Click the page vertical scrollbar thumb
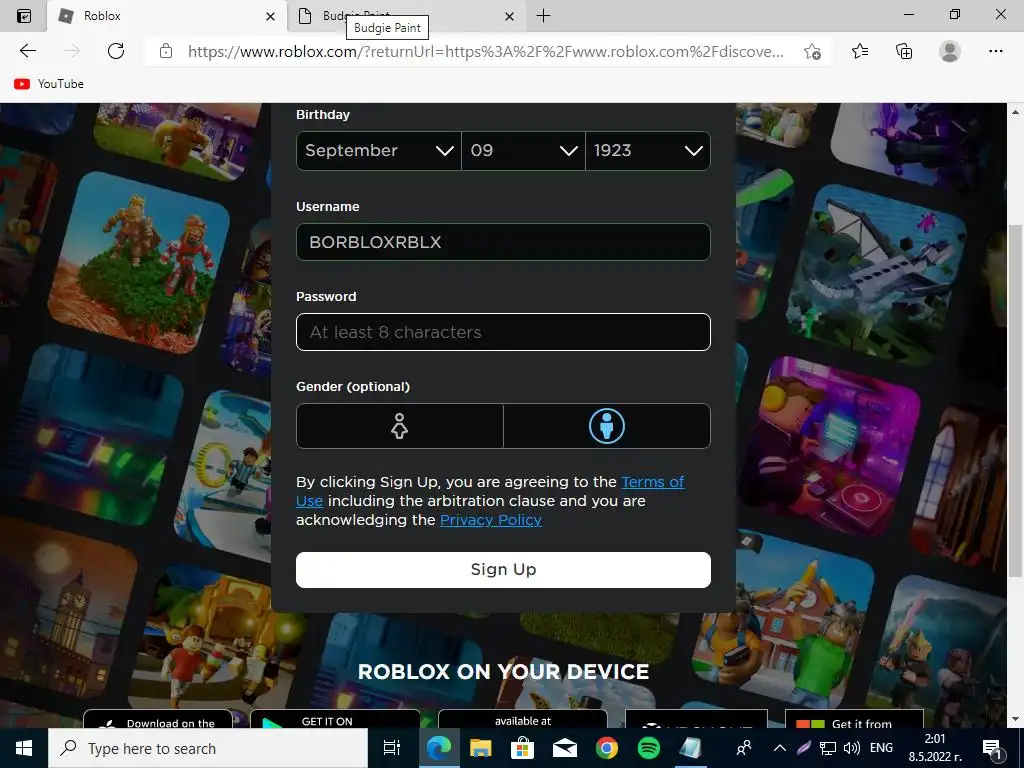Image resolution: width=1024 pixels, height=768 pixels. pyautogui.click(x=1015, y=400)
